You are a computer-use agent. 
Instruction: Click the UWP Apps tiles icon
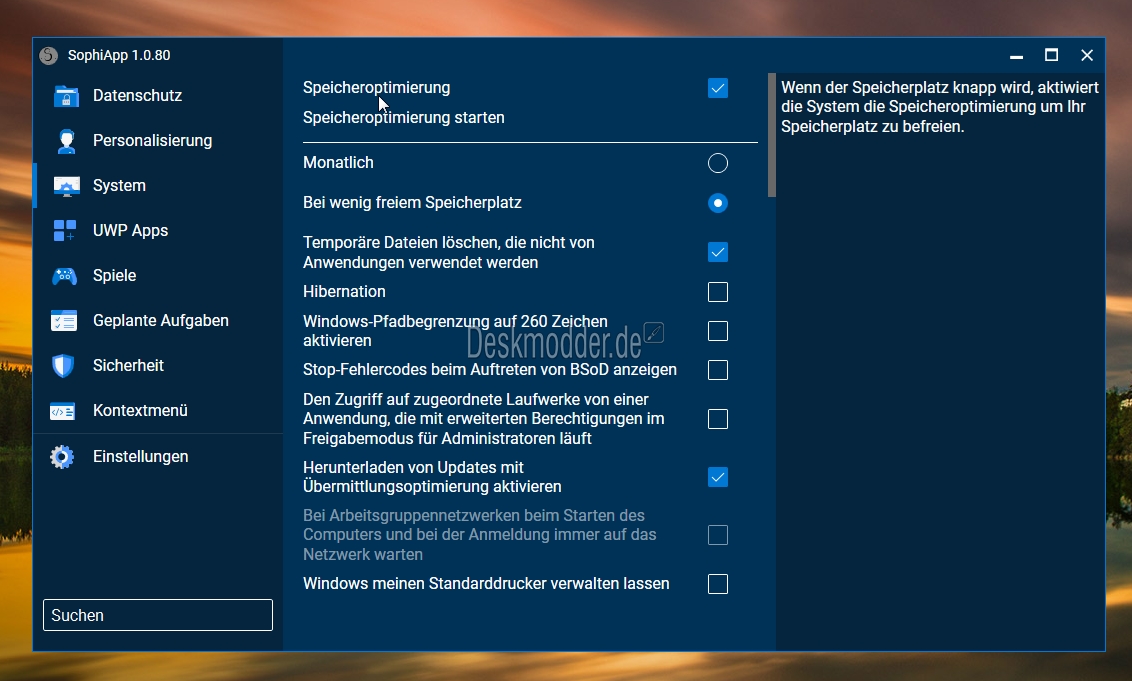point(65,230)
